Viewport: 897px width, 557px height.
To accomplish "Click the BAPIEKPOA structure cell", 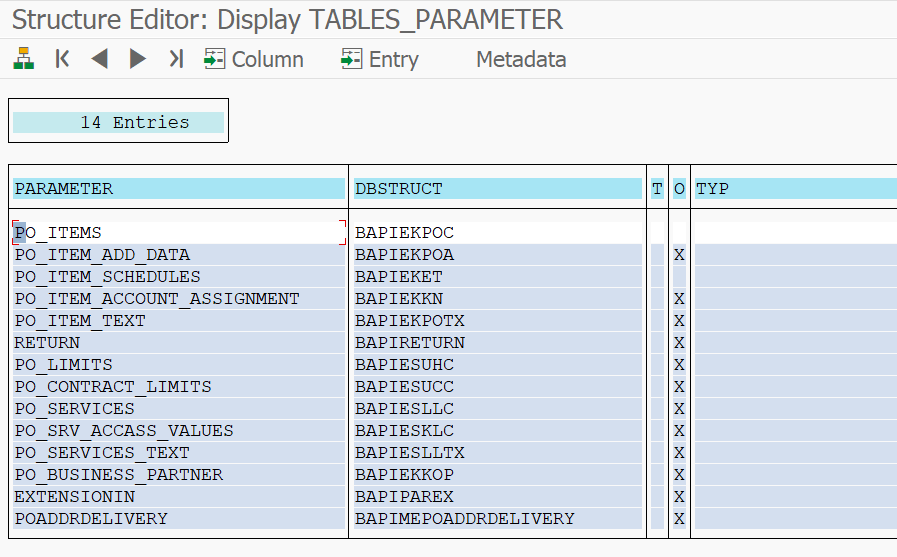I will coord(498,254).
